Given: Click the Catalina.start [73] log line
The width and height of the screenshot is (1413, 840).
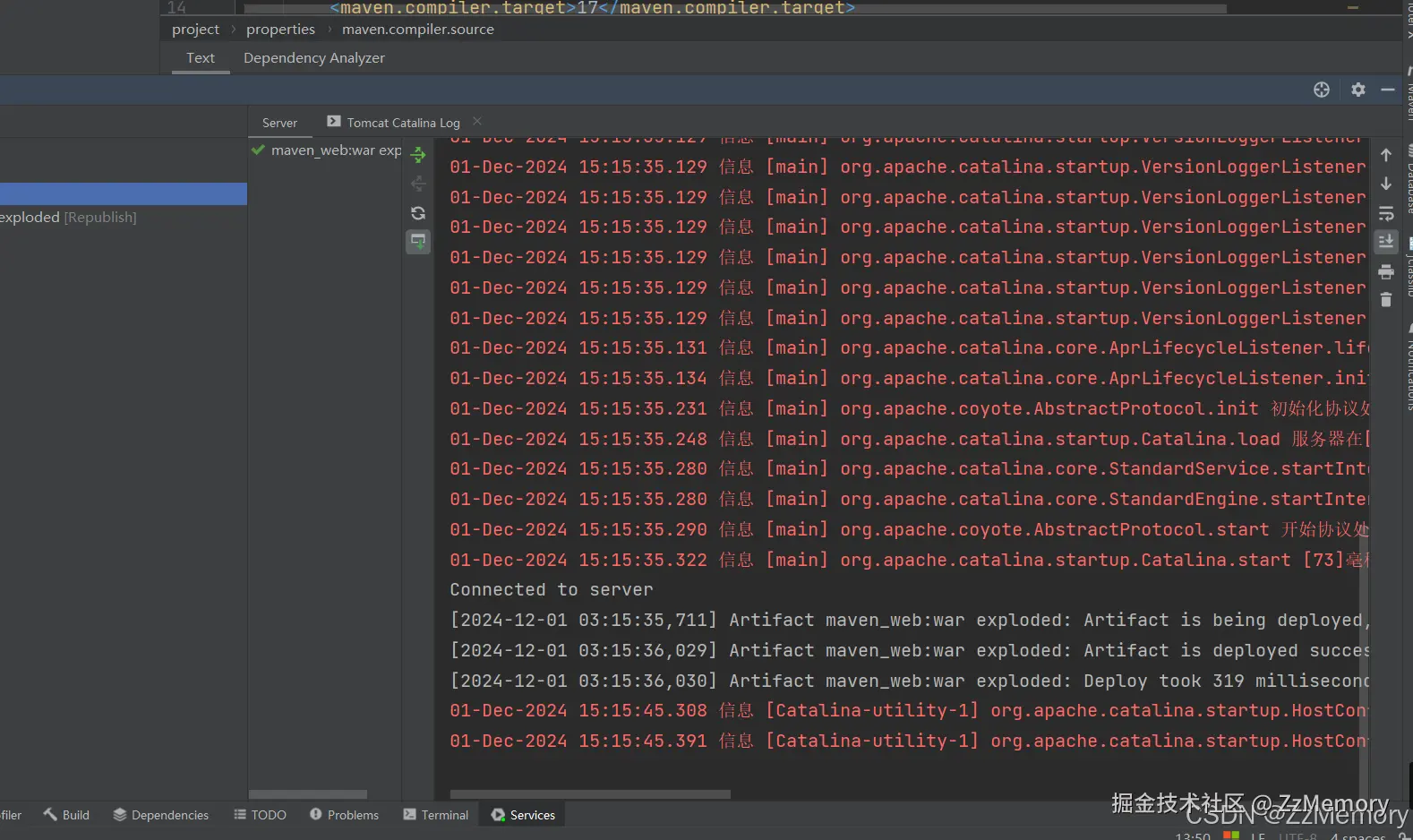Looking at the screenshot, I should [908, 561].
